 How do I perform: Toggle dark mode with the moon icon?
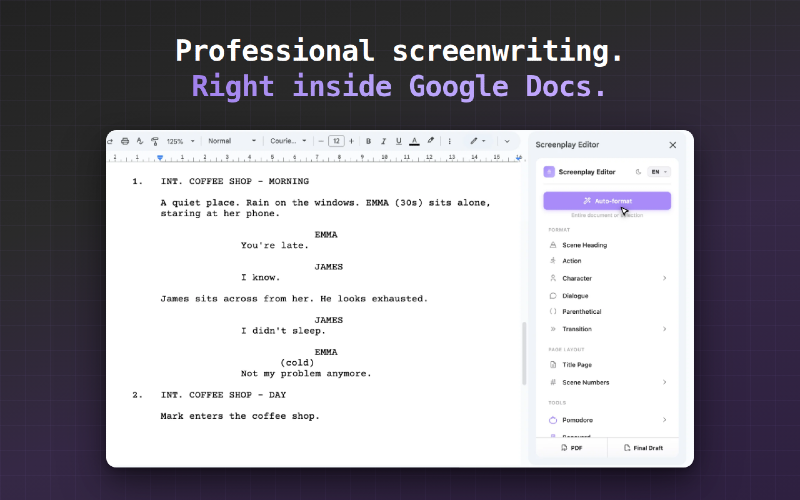(638, 172)
